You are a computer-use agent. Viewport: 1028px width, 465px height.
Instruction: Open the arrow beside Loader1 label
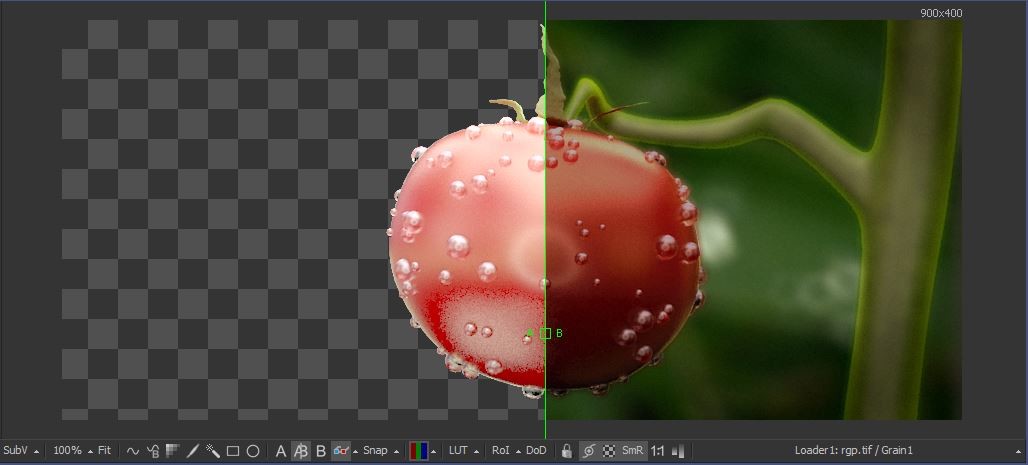(1018, 451)
